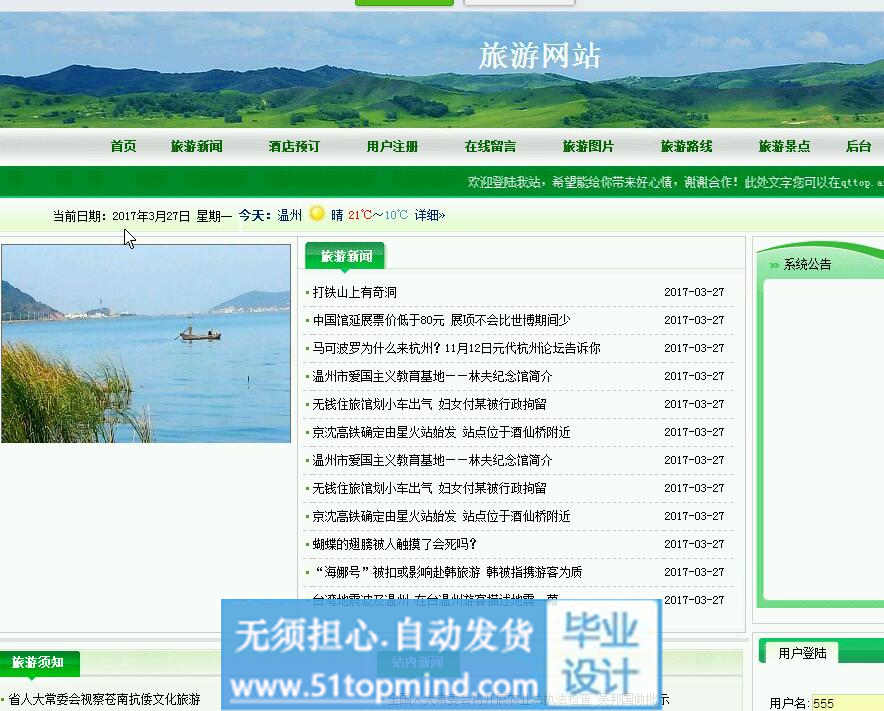The width and height of the screenshot is (884, 711).
Task: Open the 首页 home navigation item
Action: [123, 147]
